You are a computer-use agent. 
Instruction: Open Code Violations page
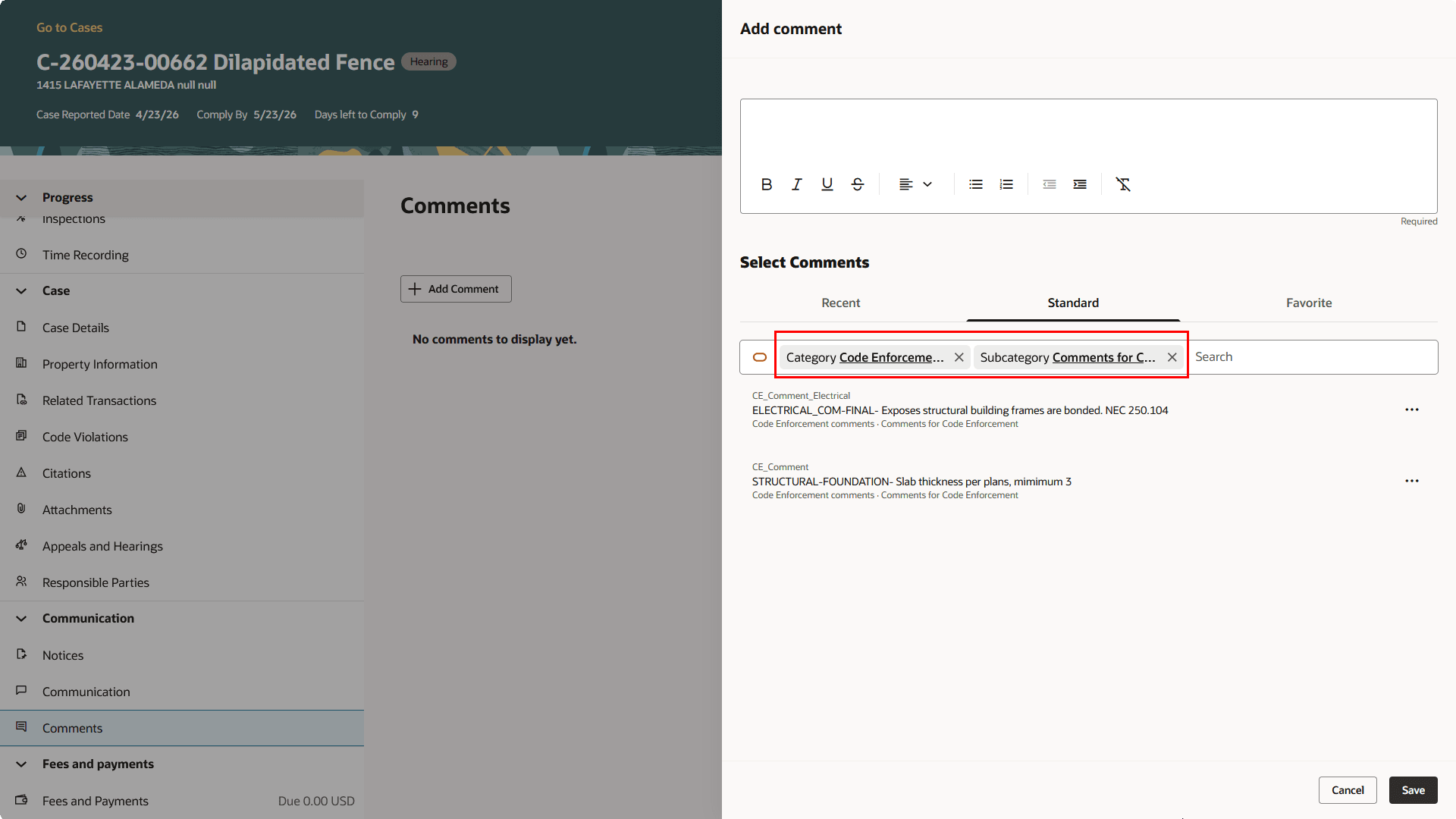182,437
